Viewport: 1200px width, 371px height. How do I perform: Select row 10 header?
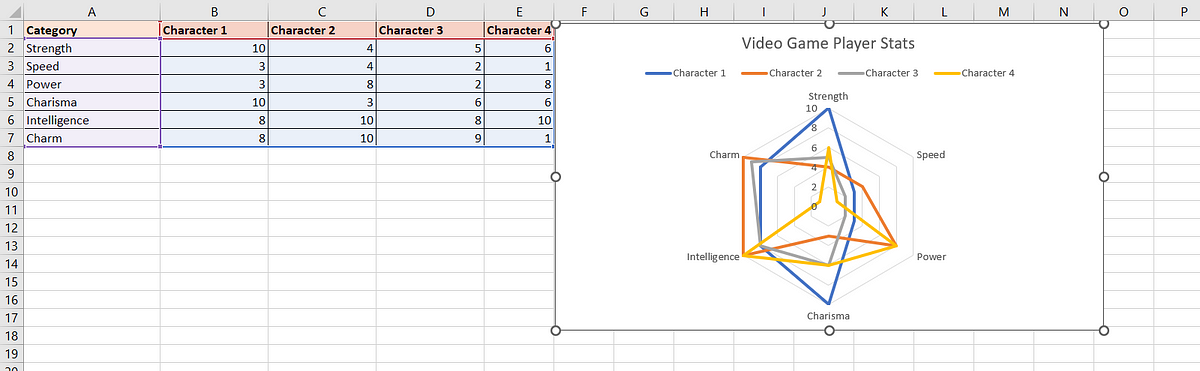tap(11, 192)
